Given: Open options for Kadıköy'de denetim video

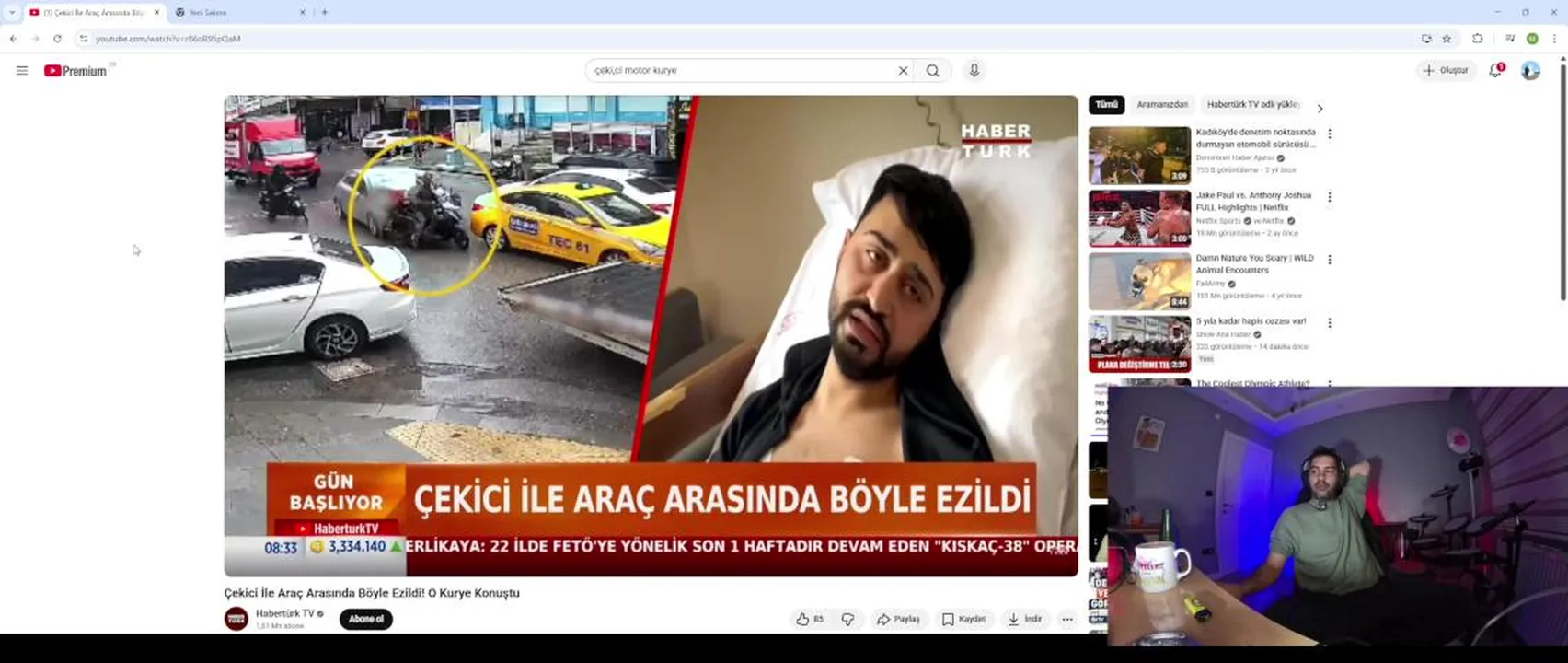Looking at the screenshot, I should pos(1330,134).
